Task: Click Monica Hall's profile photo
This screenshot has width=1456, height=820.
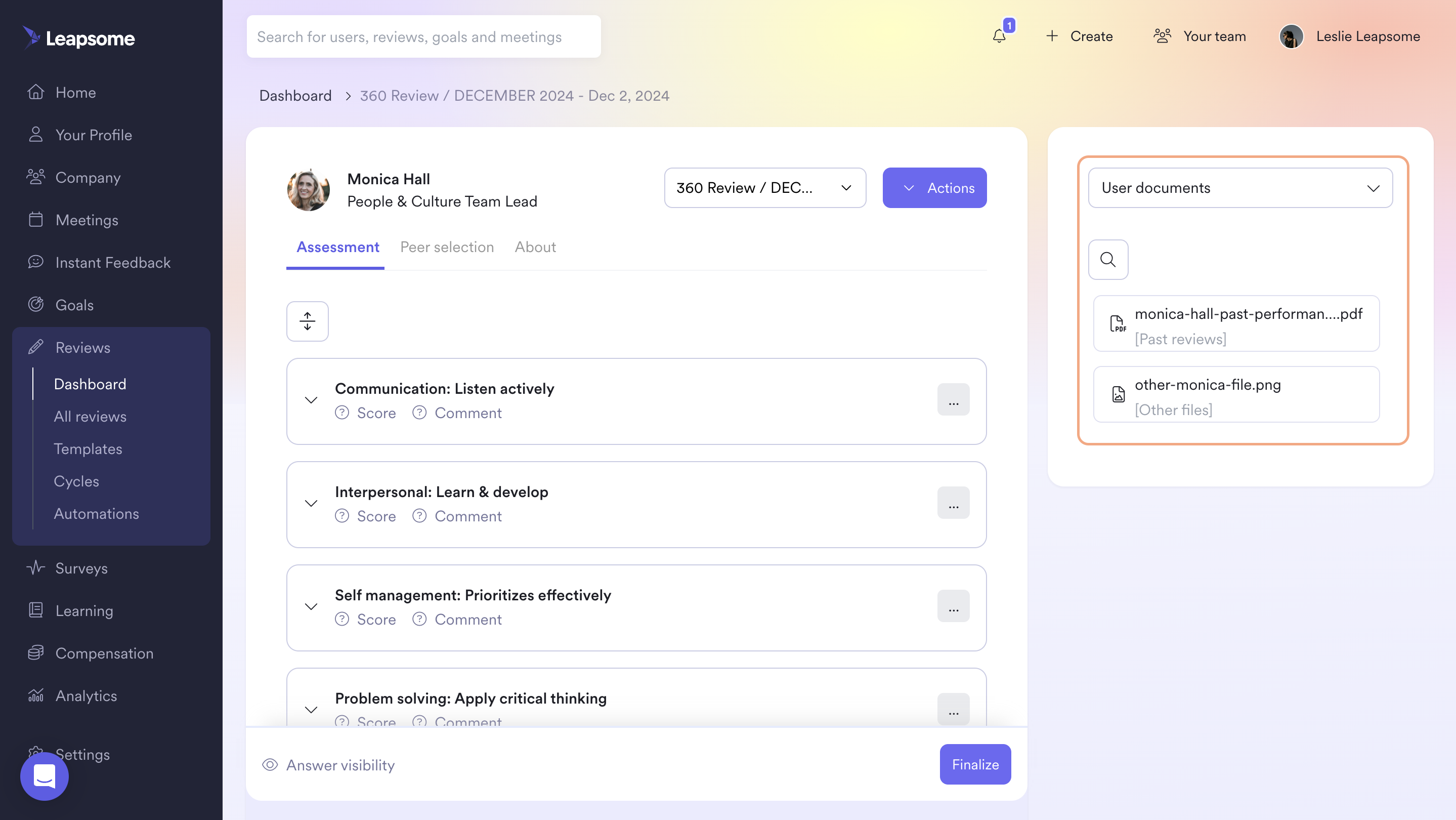Action: point(308,190)
